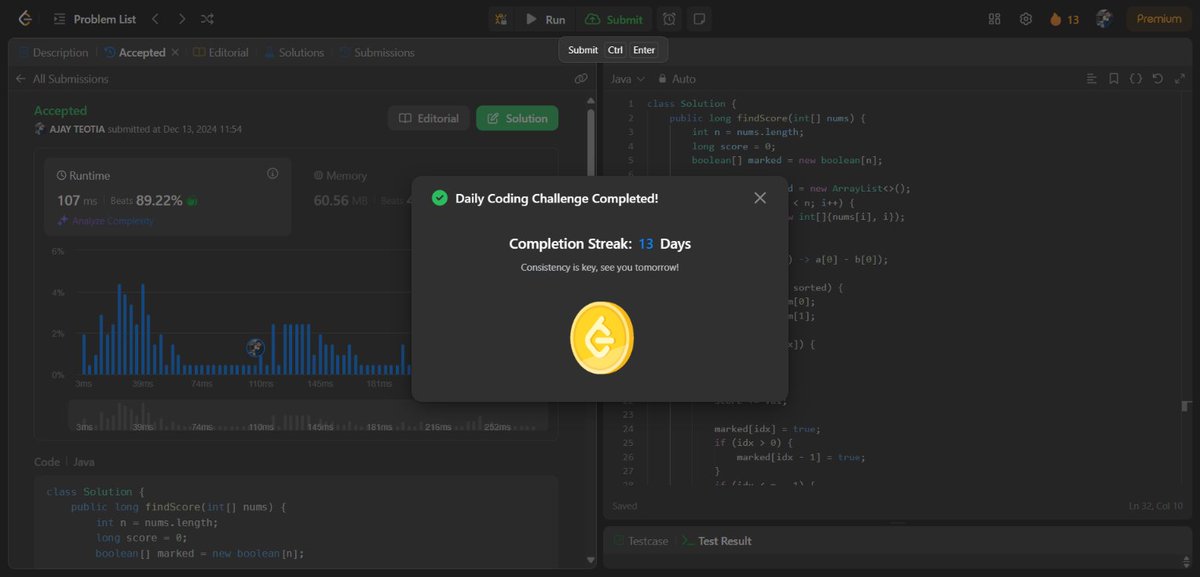The width and height of the screenshot is (1200, 577).
Task: Enter fullscreen editor with expand icon
Action: [1179, 79]
